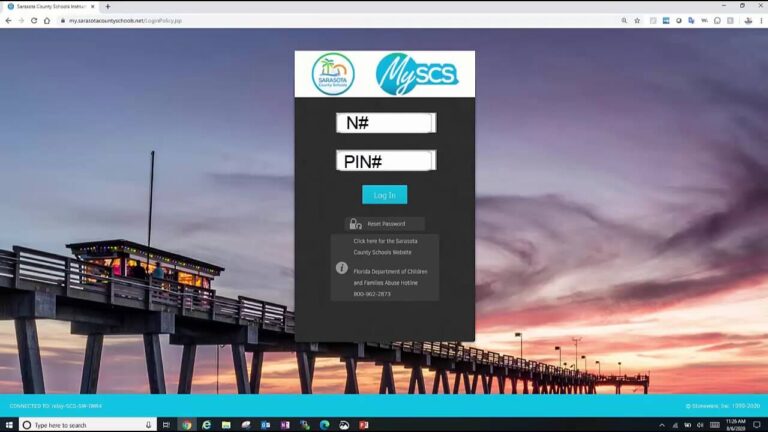768x432 pixels.
Task: Expand the system tray hidden icons arrow
Action: 662,425
